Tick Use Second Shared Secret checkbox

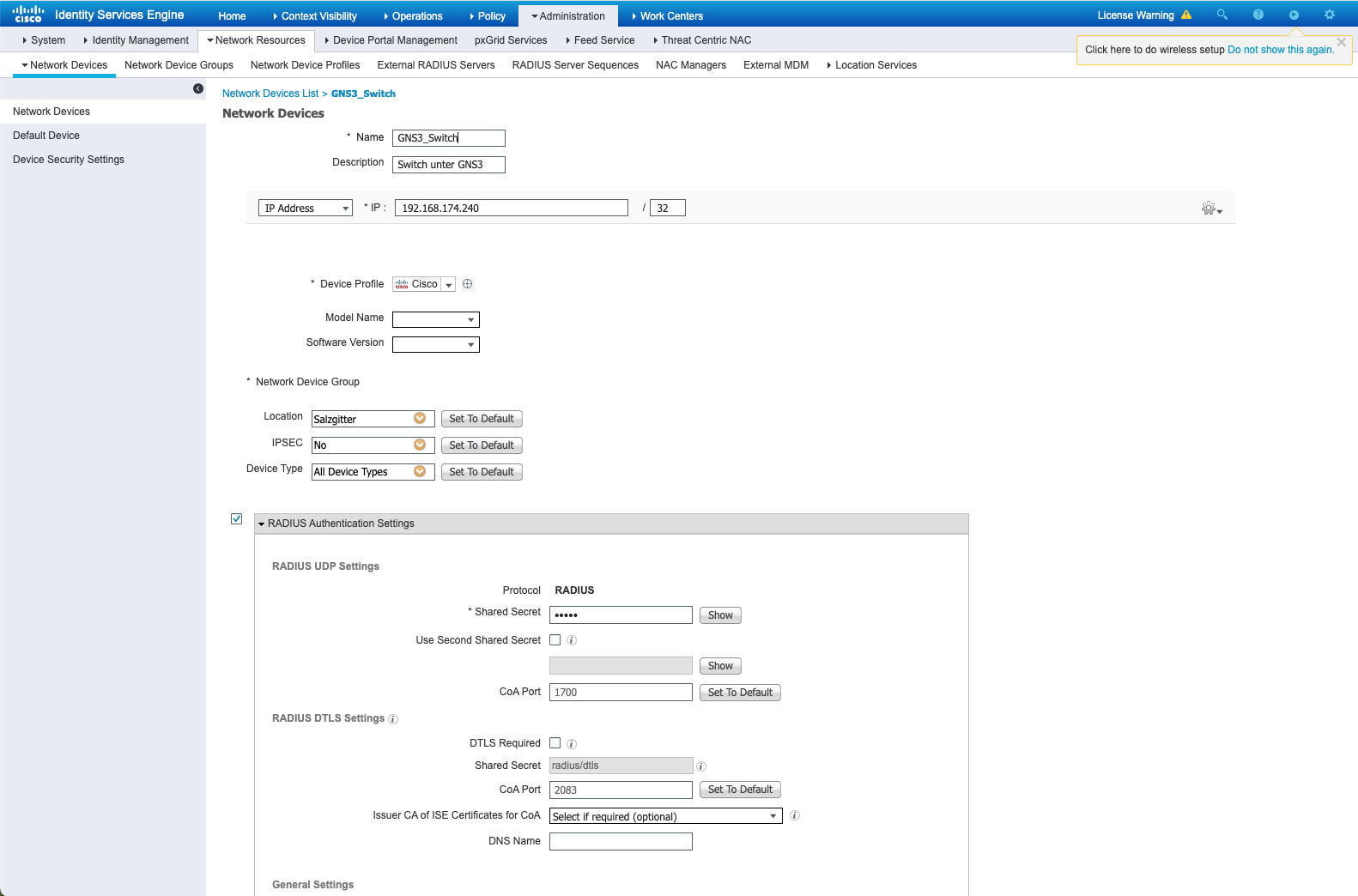[555, 640]
